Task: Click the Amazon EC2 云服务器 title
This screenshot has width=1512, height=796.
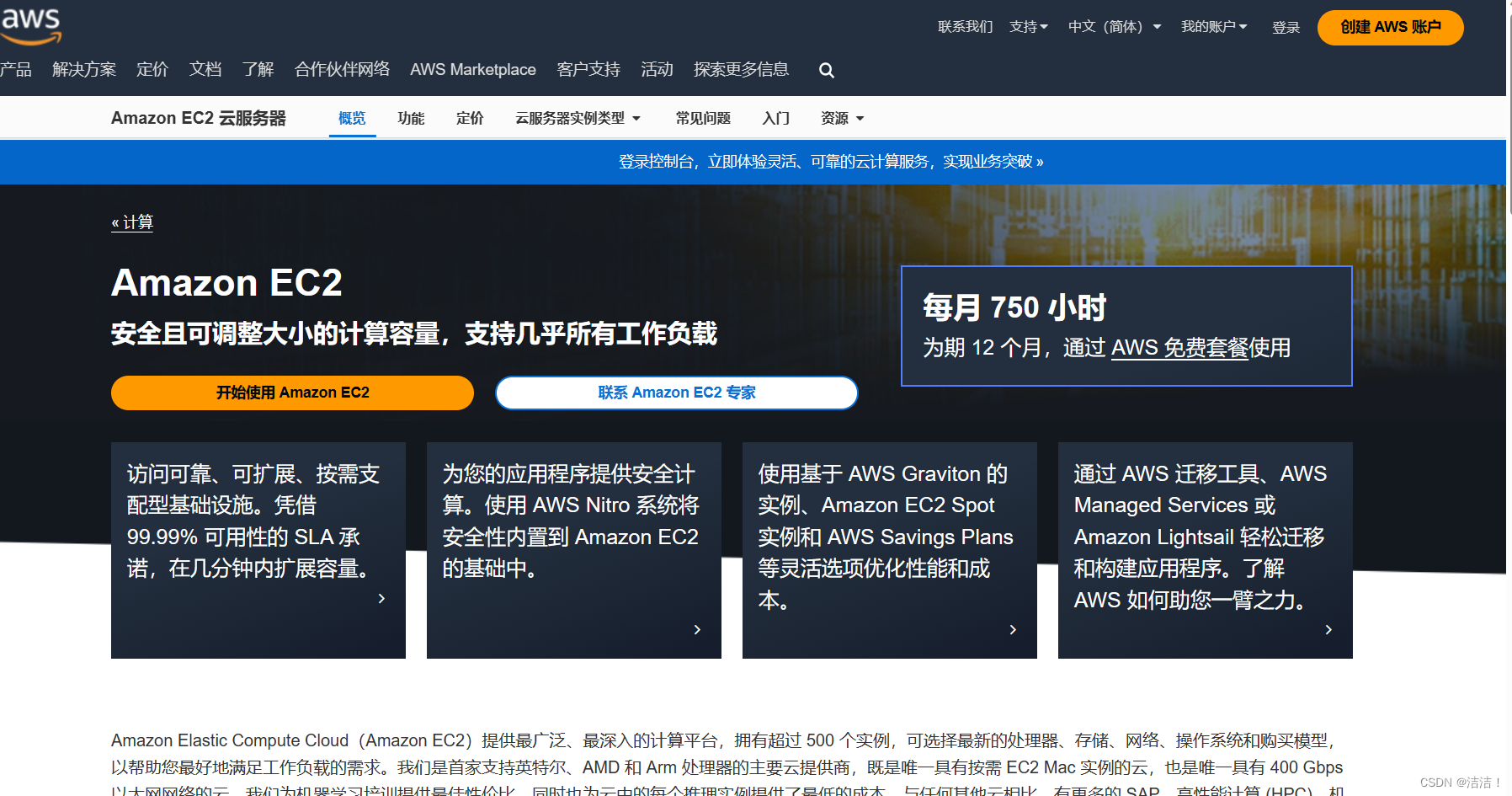Action: coord(199,119)
